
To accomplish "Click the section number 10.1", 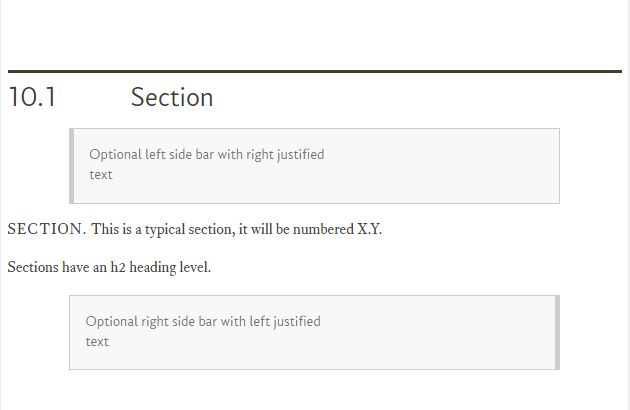I will 32,97.
